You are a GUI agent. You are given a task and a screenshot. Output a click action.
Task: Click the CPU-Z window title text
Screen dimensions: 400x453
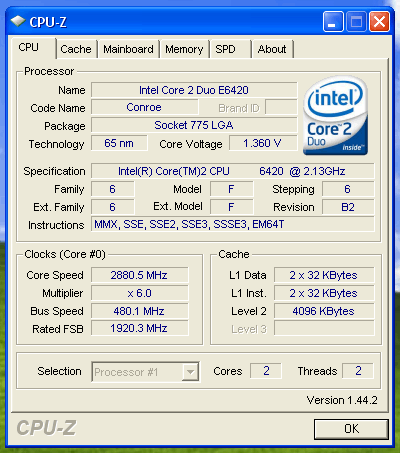click(48, 22)
